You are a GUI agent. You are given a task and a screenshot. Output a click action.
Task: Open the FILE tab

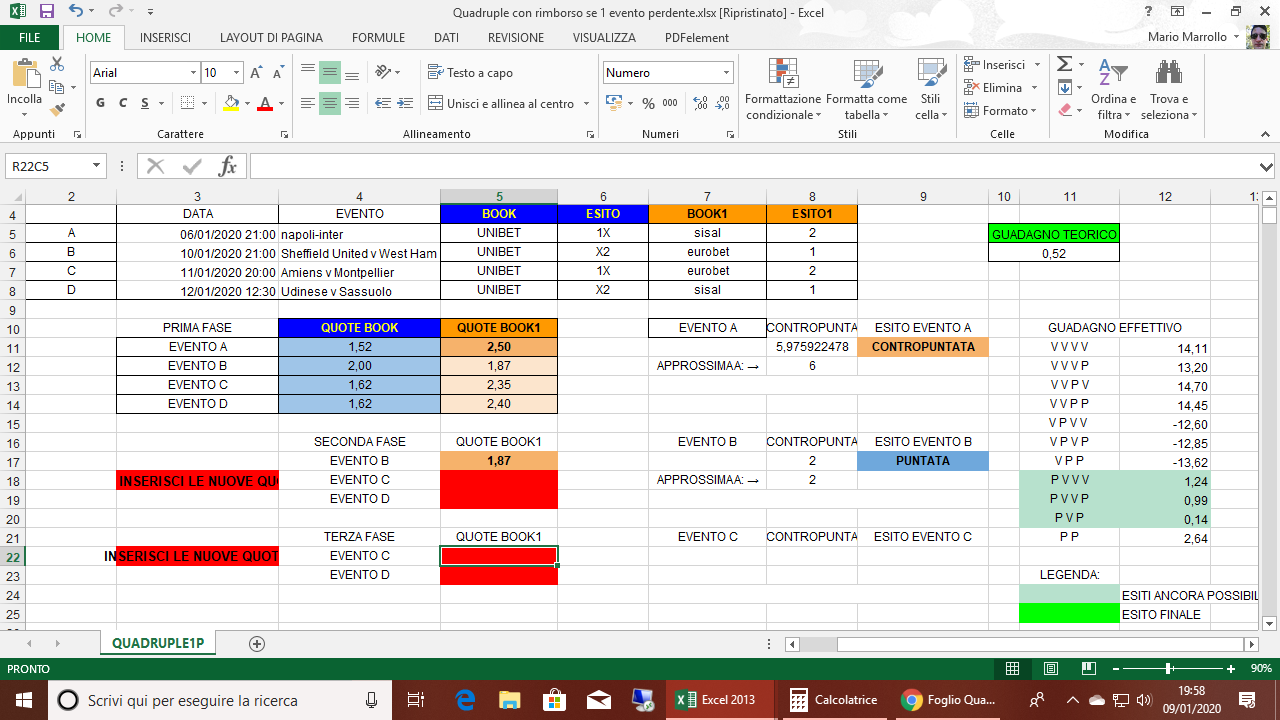point(30,38)
